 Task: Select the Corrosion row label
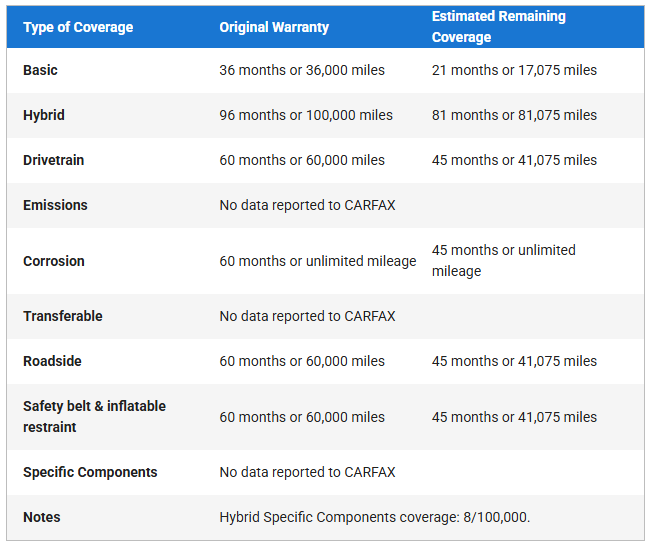pyautogui.click(x=54, y=261)
